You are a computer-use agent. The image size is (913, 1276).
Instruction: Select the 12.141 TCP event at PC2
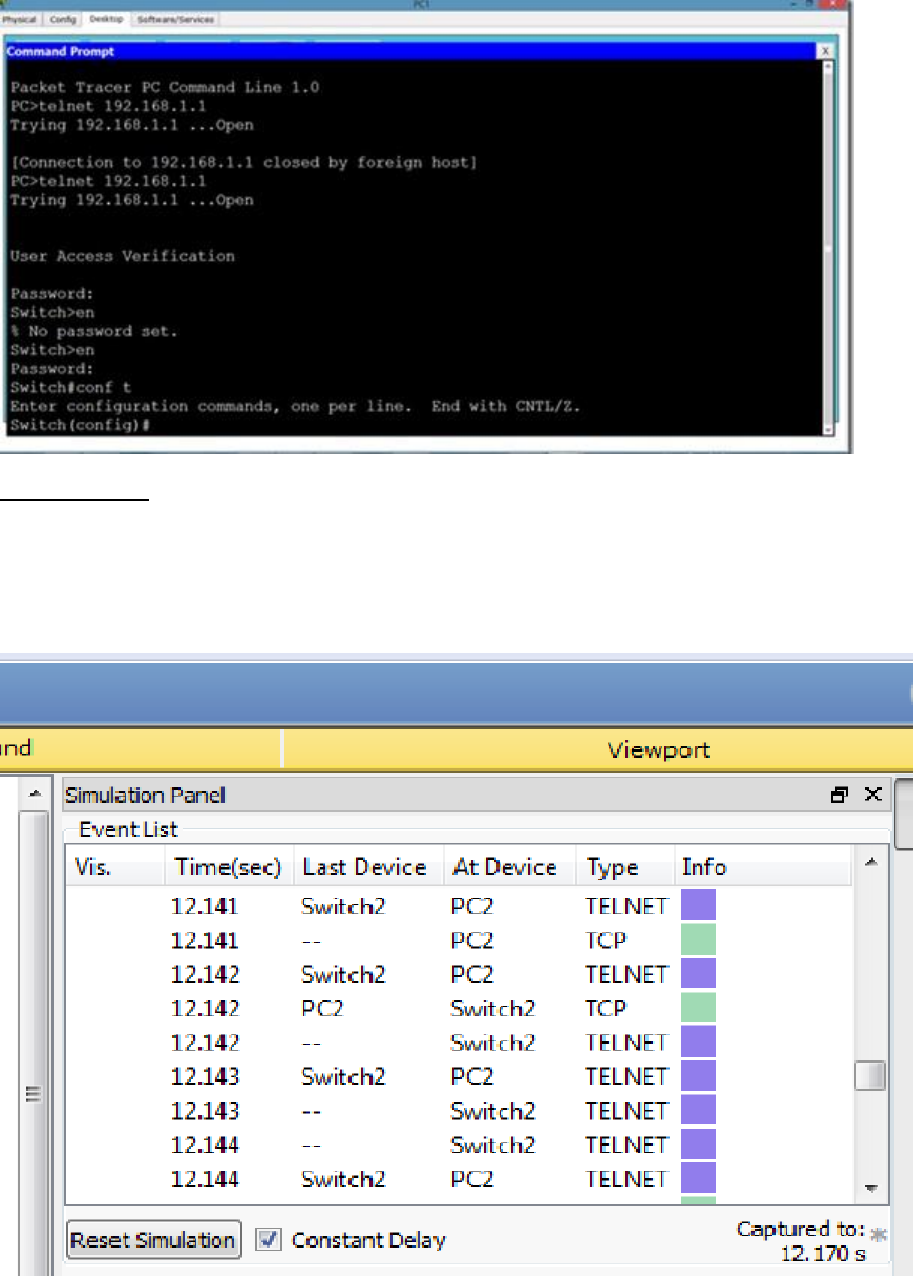pos(459,940)
